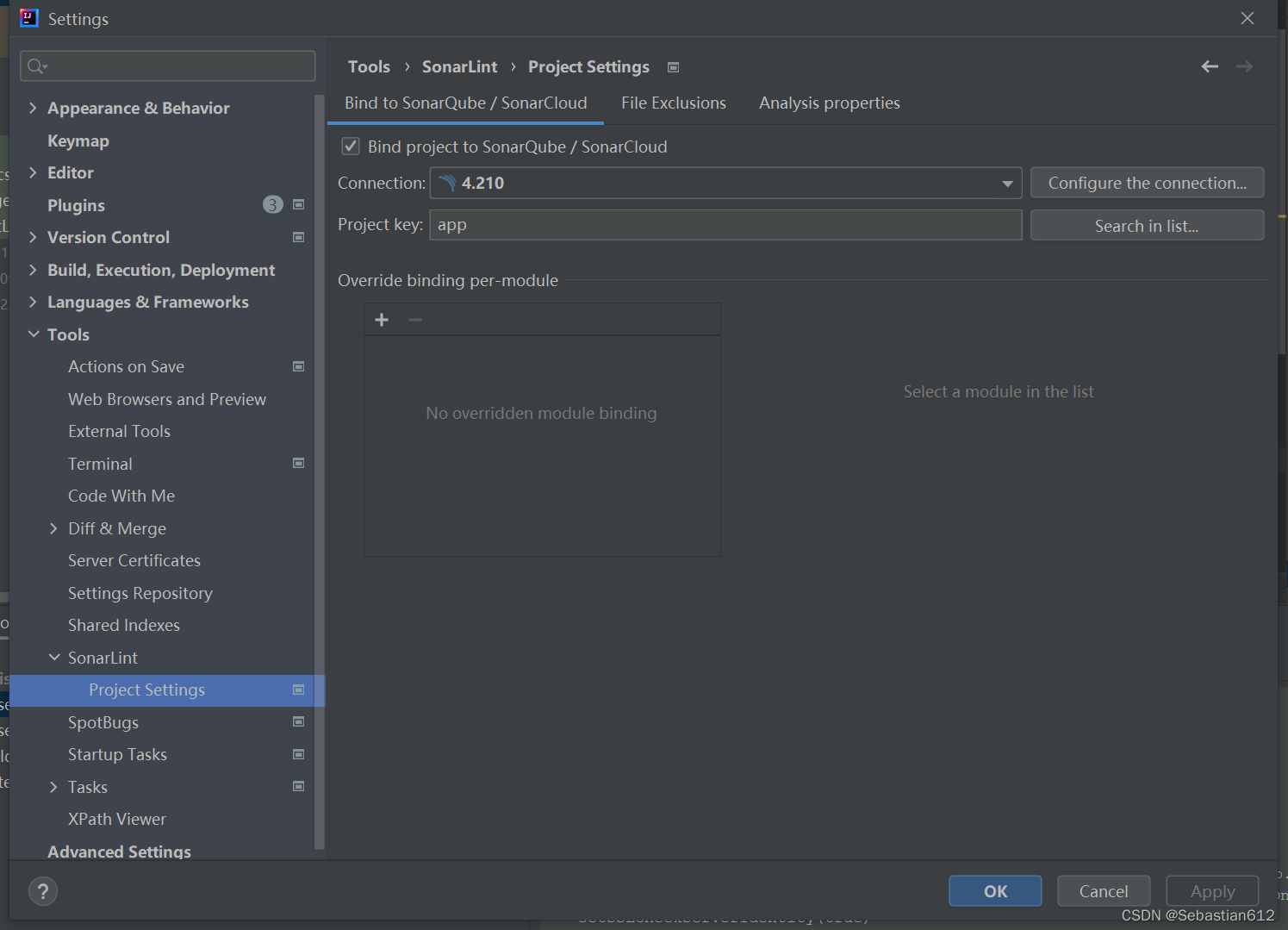1288x930 pixels.
Task: Select Terminal settings
Action: (x=100, y=464)
